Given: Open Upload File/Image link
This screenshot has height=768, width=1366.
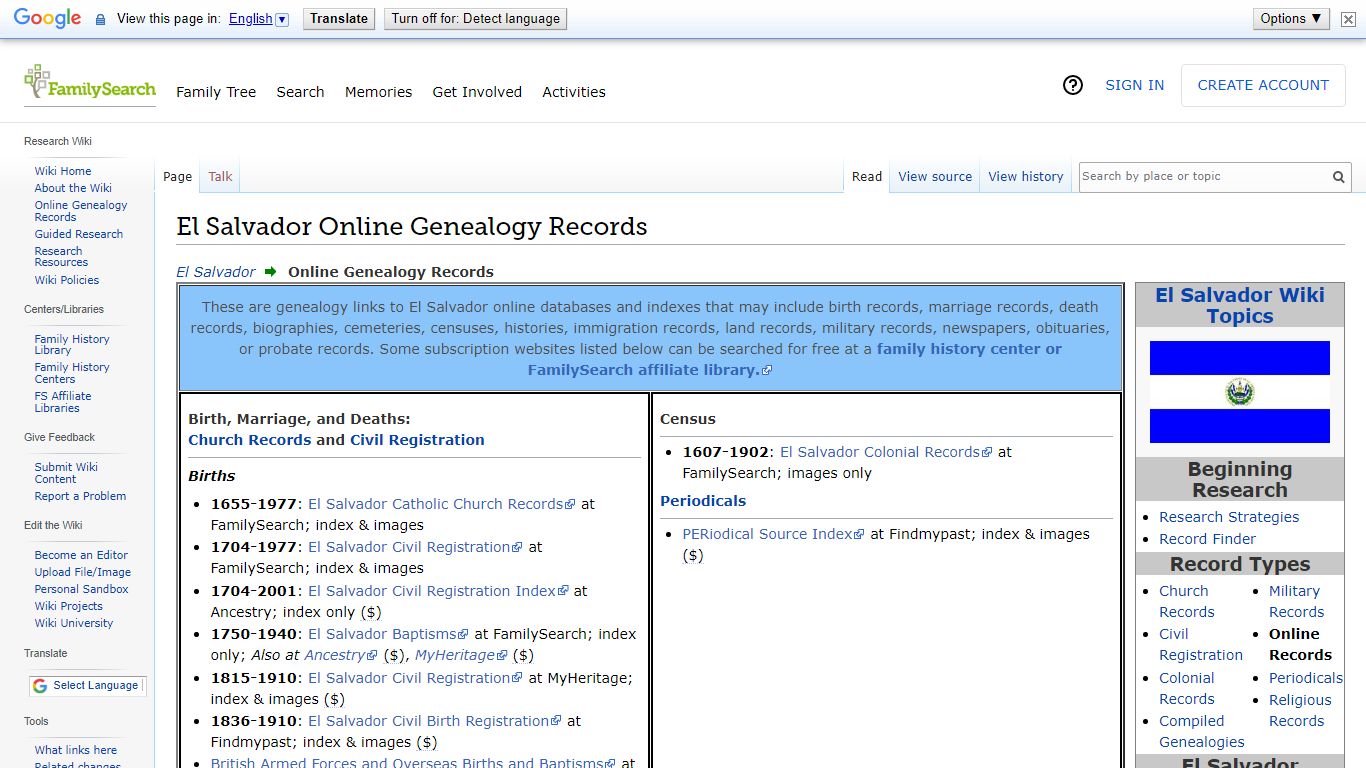Looking at the screenshot, I should pos(83,572).
